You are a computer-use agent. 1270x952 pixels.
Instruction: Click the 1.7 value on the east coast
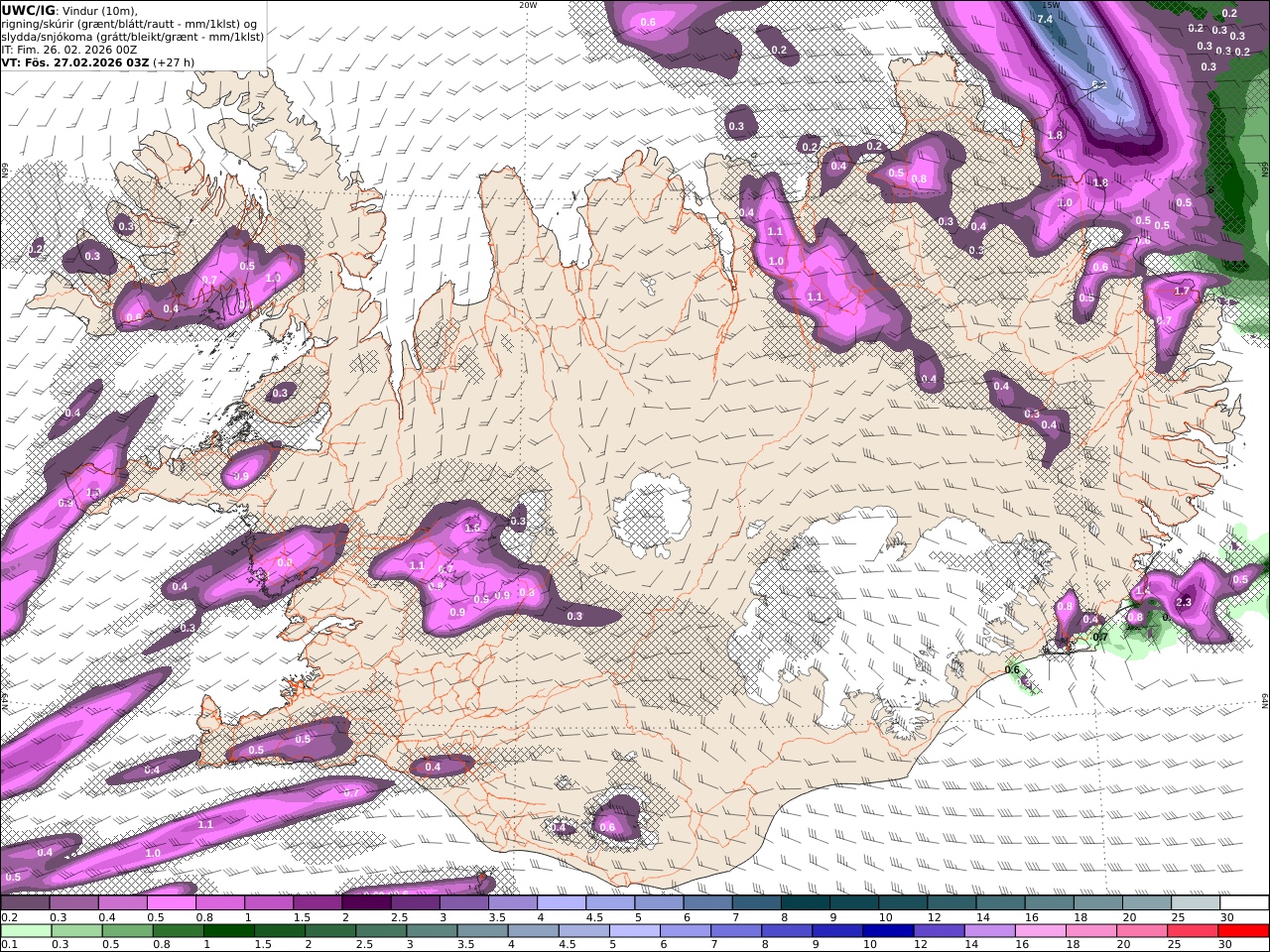[x=1181, y=291]
